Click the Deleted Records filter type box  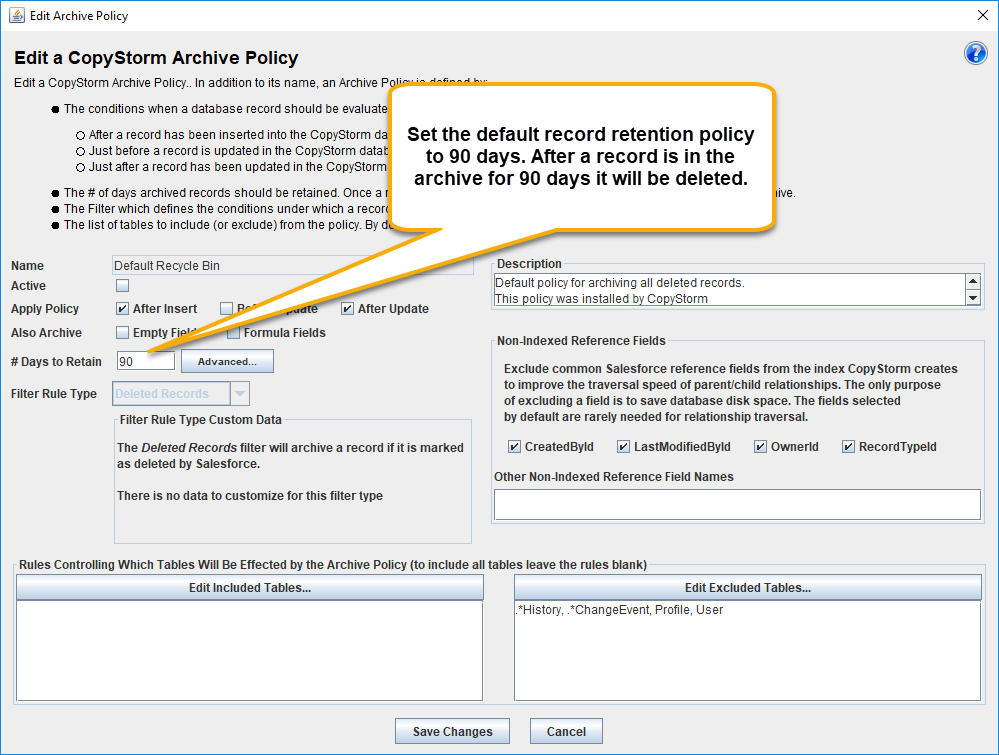pos(171,394)
